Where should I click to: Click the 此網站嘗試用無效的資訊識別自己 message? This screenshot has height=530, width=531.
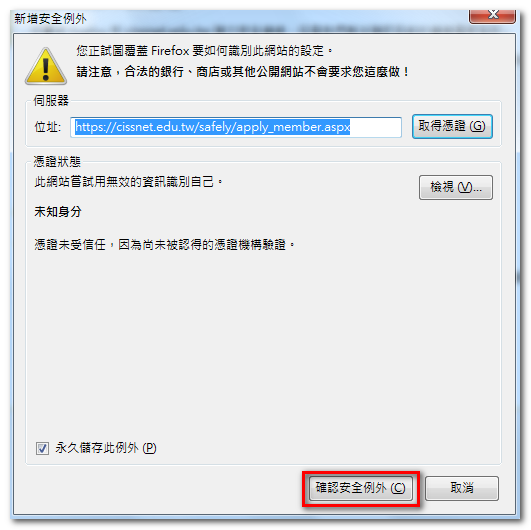129,182
